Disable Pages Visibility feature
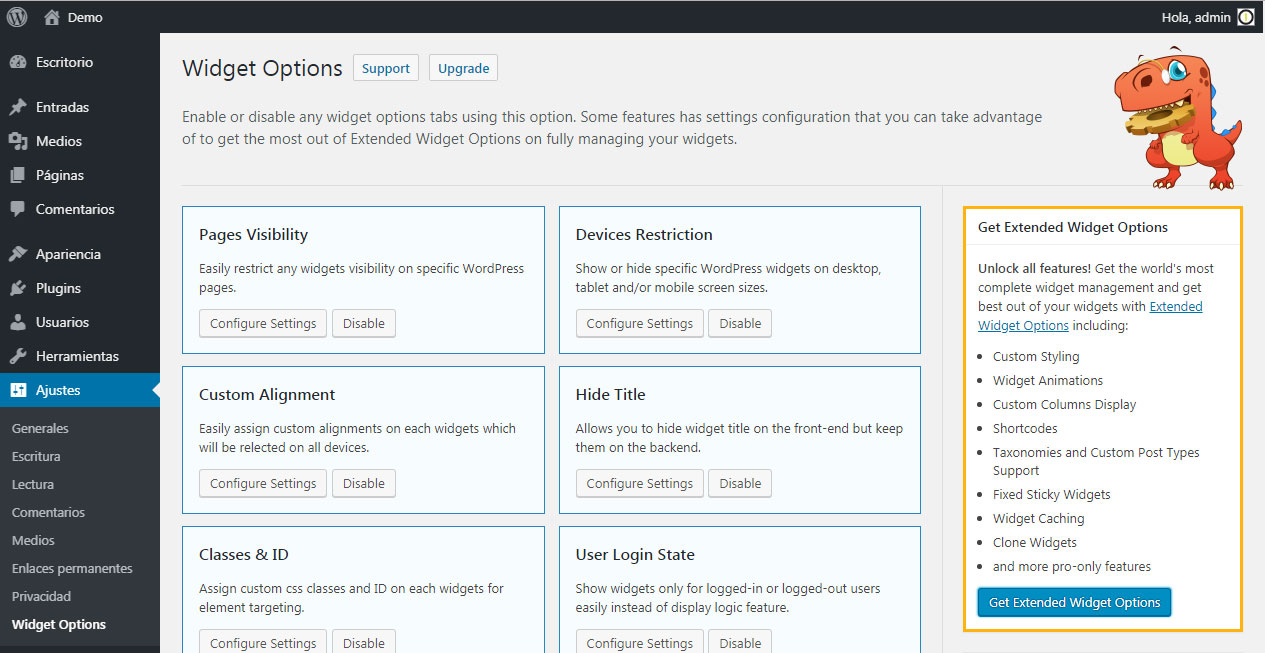The width and height of the screenshot is (1265, 653). coord(364,323)
